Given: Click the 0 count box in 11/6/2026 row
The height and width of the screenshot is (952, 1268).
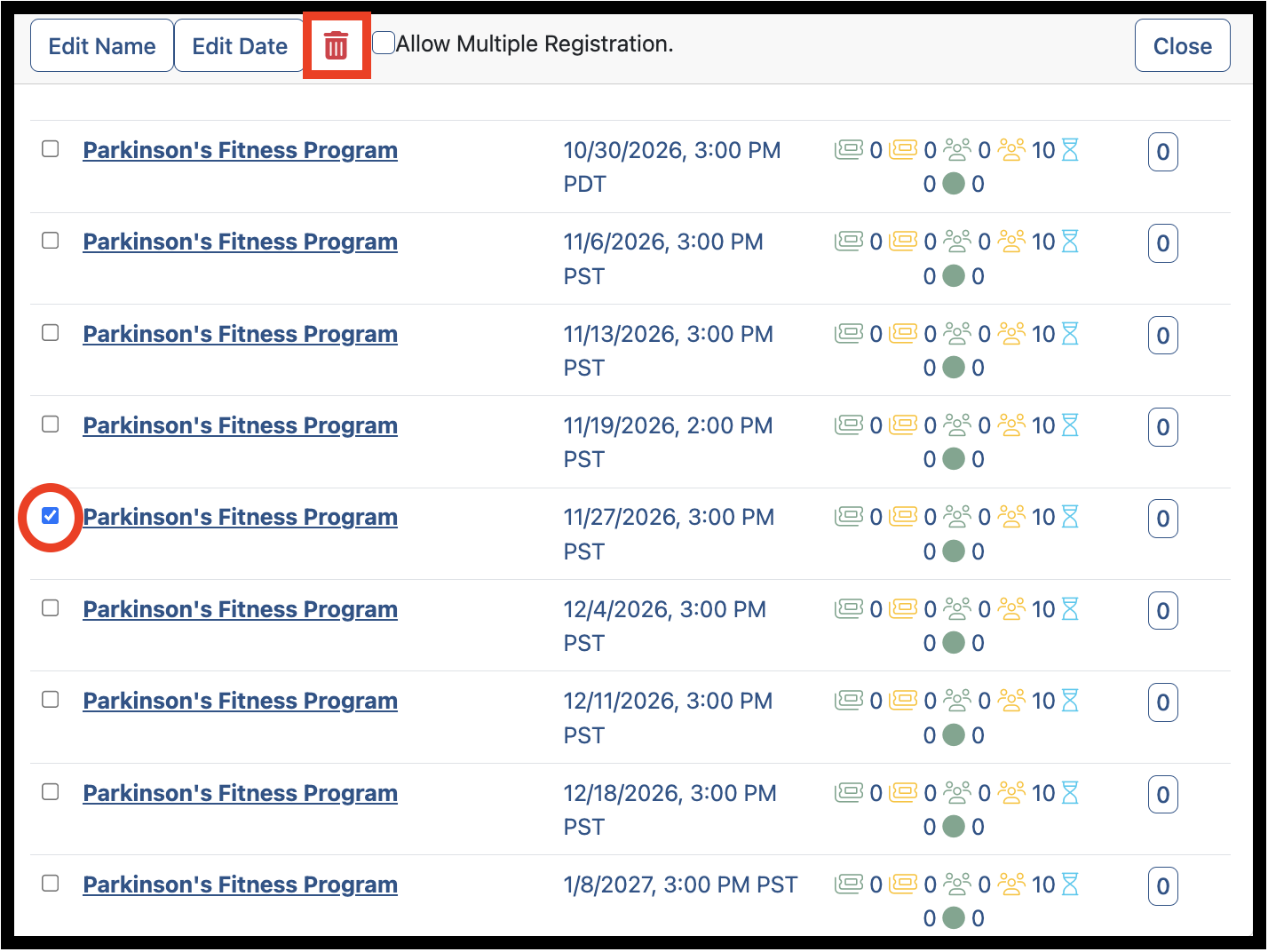Looking at the screenshot, I should tap(1163, 243).
